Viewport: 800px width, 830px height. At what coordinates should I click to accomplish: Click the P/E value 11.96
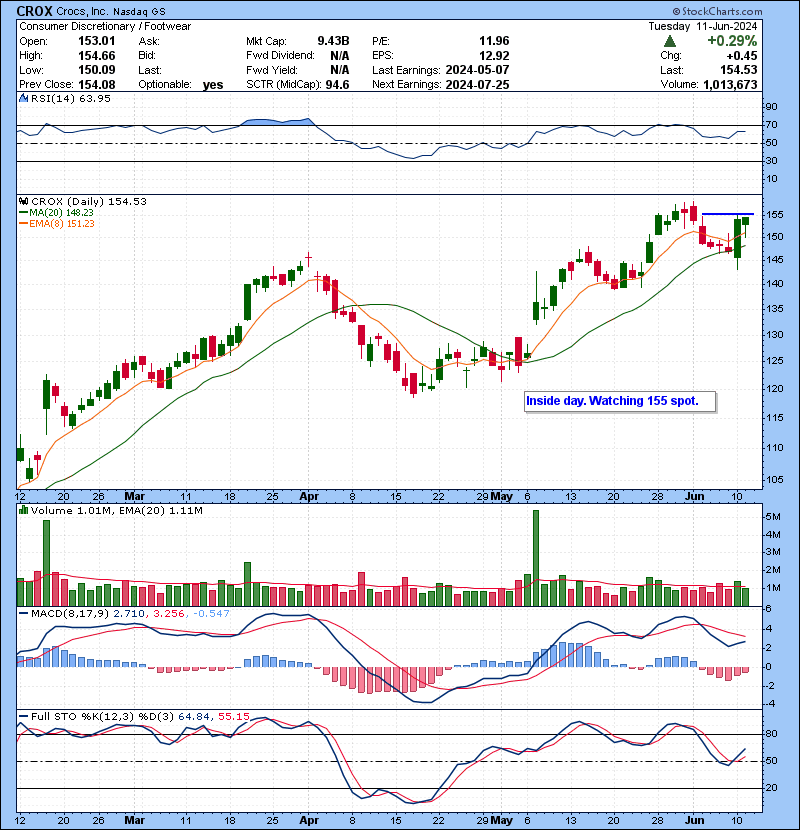coord(494,41)
